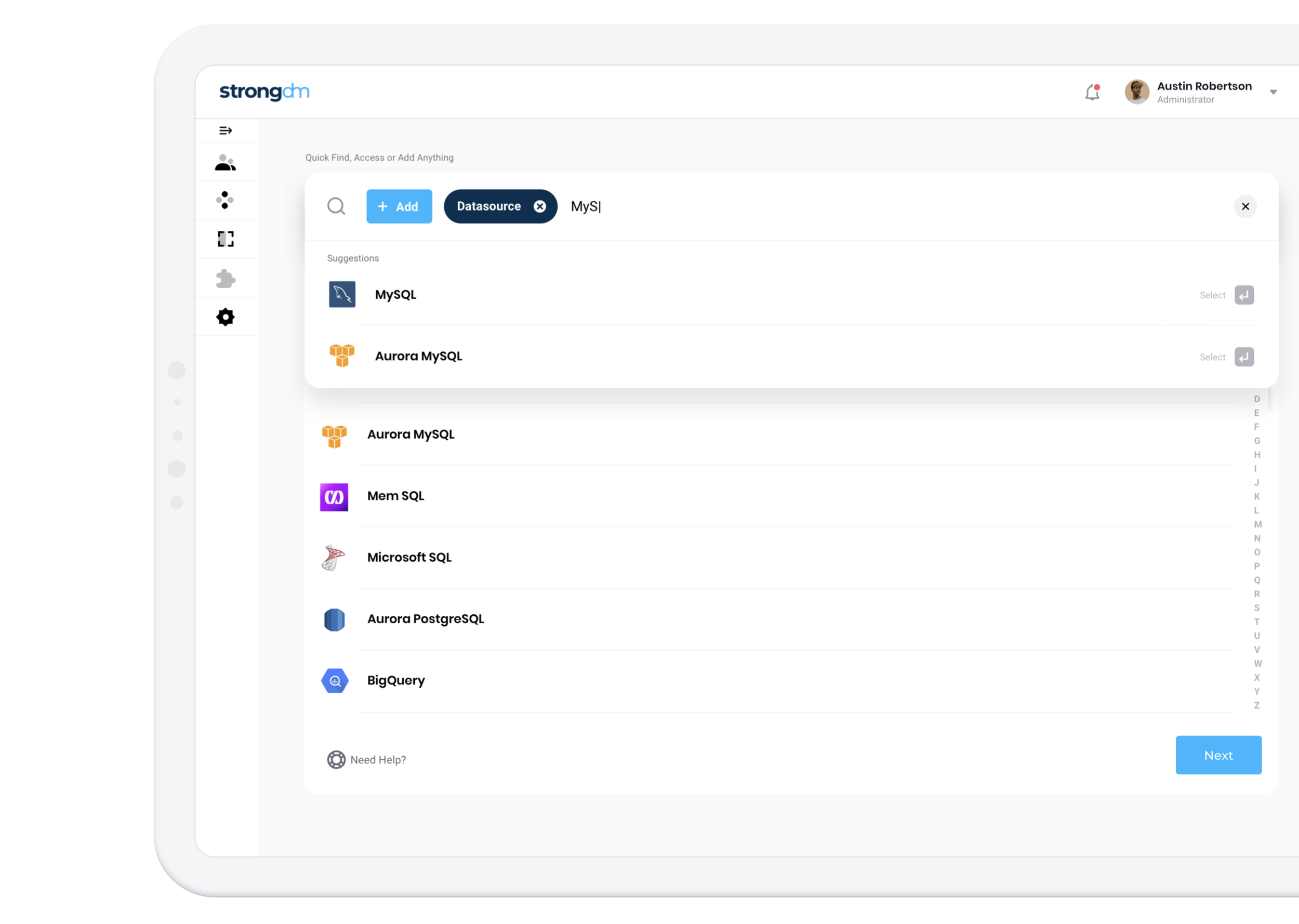Viewport: 1299px width, 924px height.
Task: Click the enter-key Select icon for MySQL
Action: 1243,295
